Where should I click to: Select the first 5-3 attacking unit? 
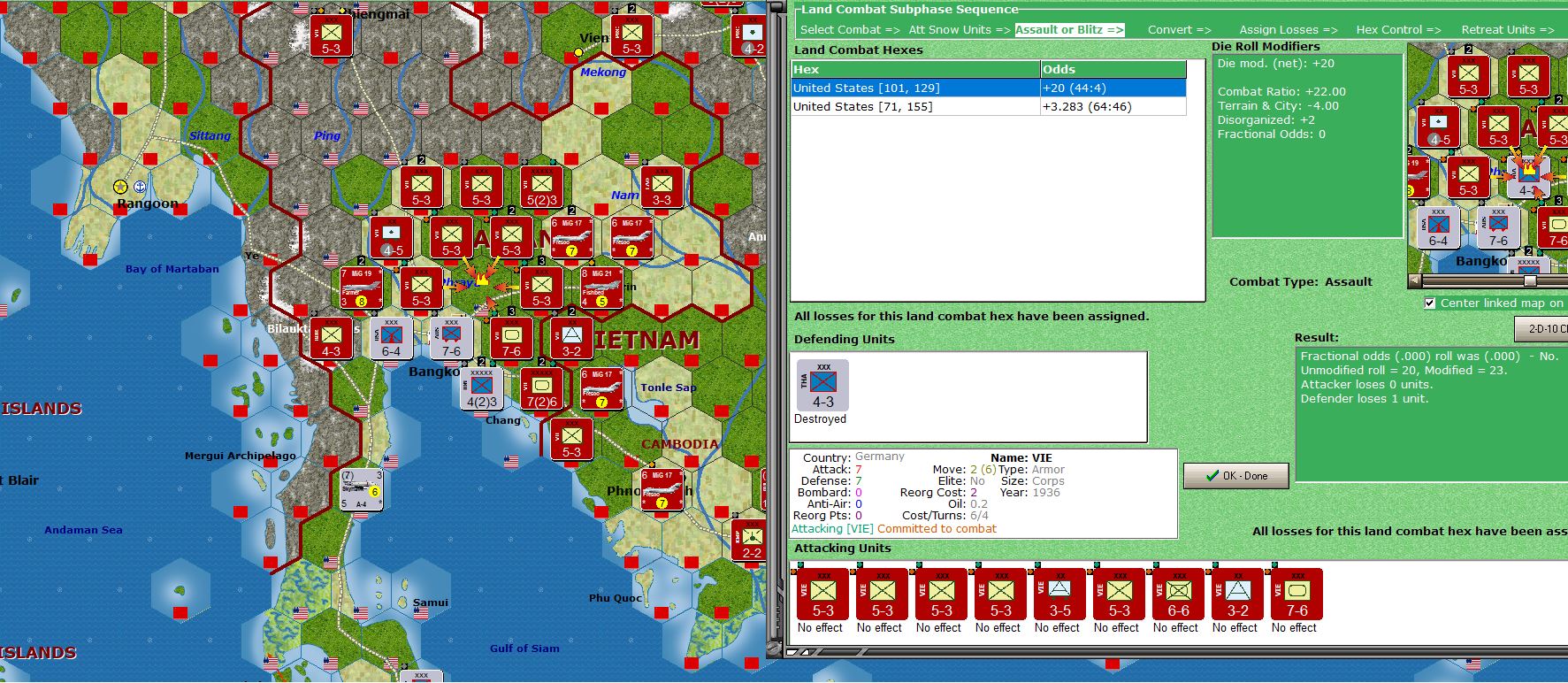tap(822, 594)
